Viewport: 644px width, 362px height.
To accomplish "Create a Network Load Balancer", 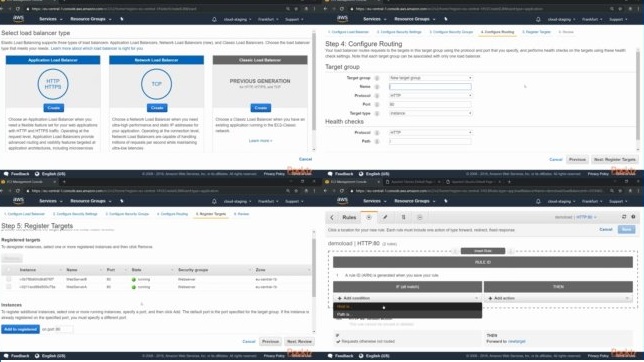I will (x=157, y=108).
